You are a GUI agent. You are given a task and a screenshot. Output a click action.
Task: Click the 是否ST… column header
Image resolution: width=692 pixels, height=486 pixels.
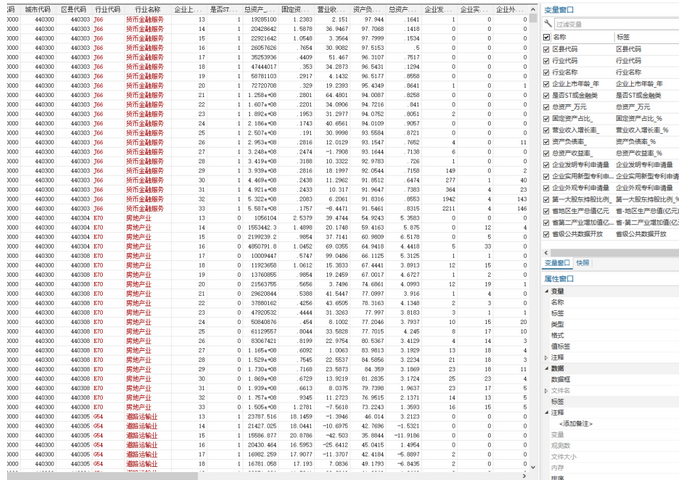coord(225,9)
